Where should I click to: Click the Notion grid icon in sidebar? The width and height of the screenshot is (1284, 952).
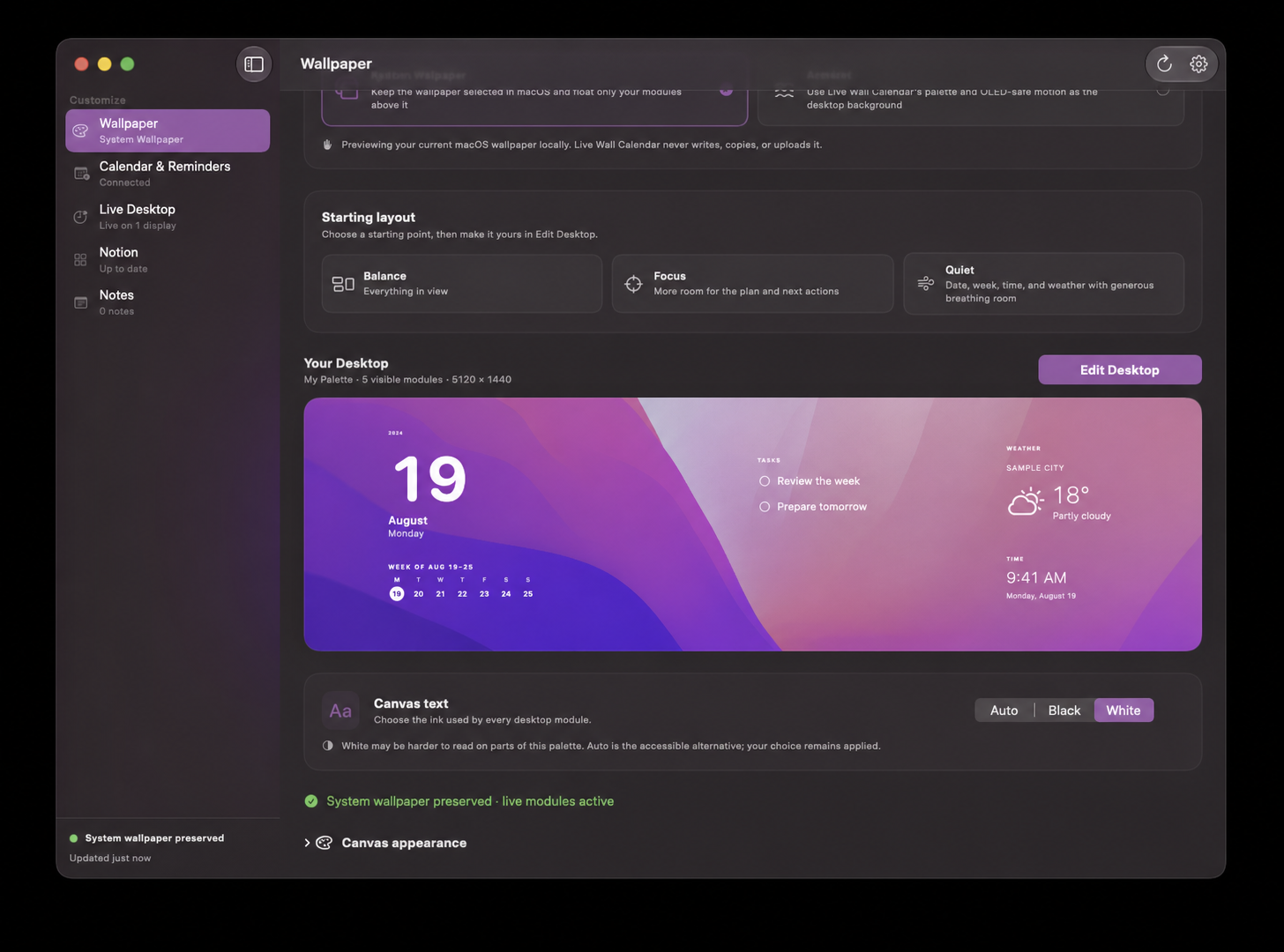tap(80, 259)
